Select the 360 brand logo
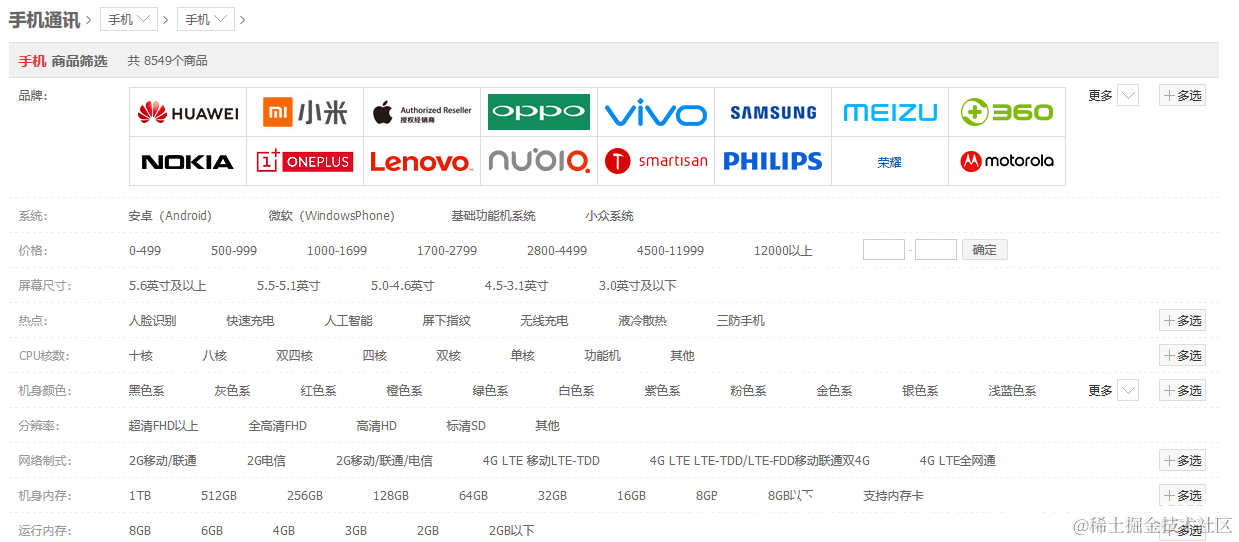 point(1007,113)
